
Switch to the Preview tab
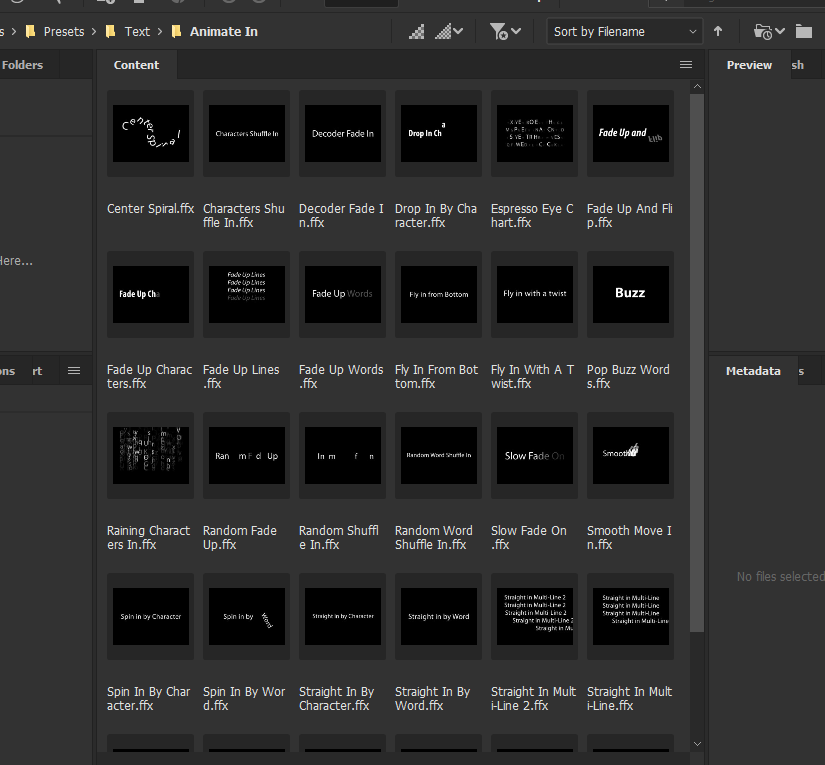tap(749, 65)
